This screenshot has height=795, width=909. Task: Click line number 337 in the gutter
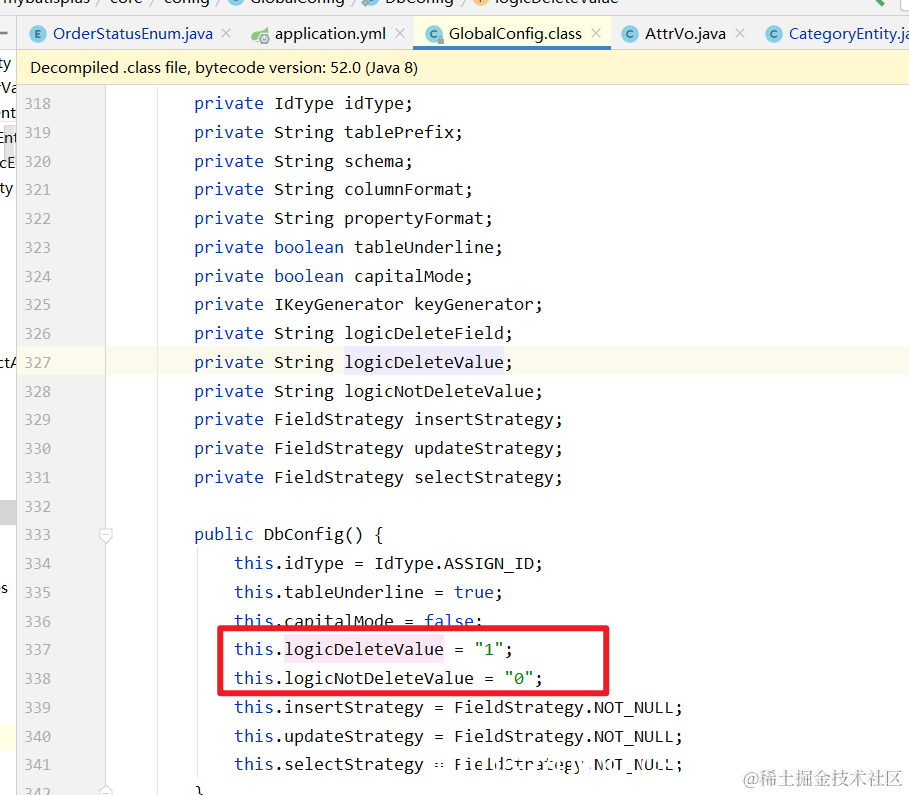click(38, 649)
